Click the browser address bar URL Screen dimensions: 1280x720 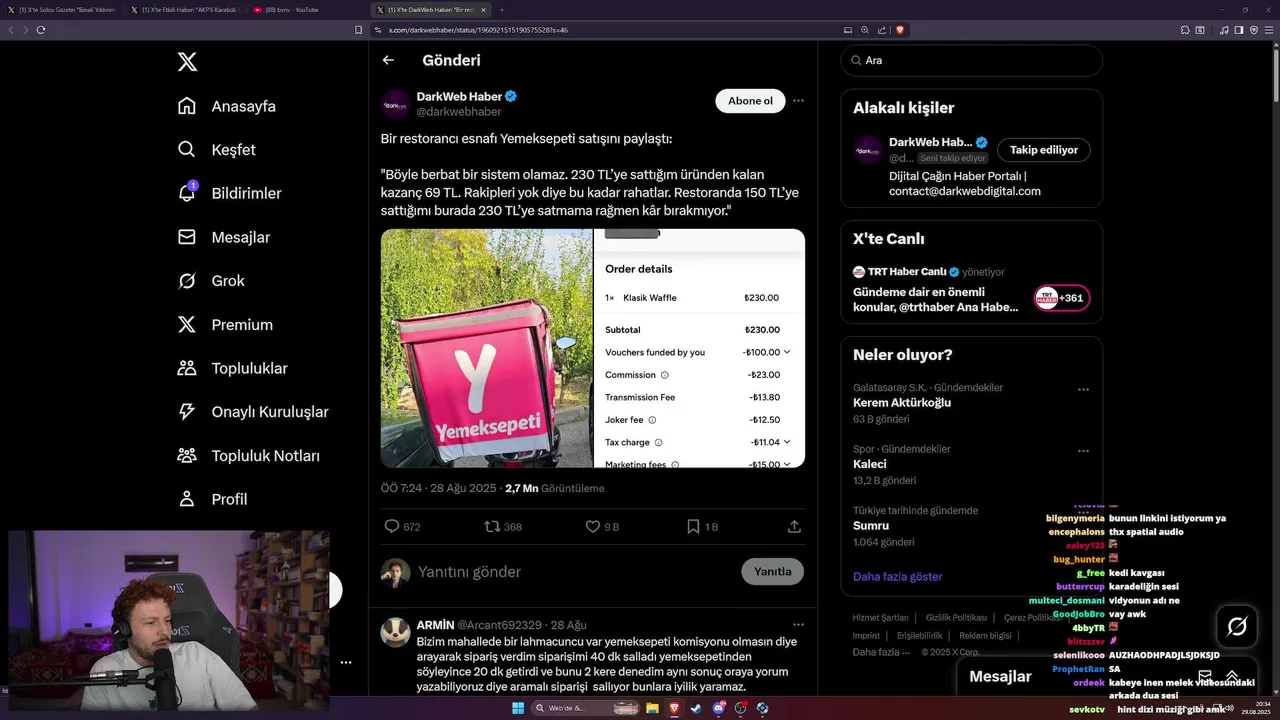tap(478, 30)
